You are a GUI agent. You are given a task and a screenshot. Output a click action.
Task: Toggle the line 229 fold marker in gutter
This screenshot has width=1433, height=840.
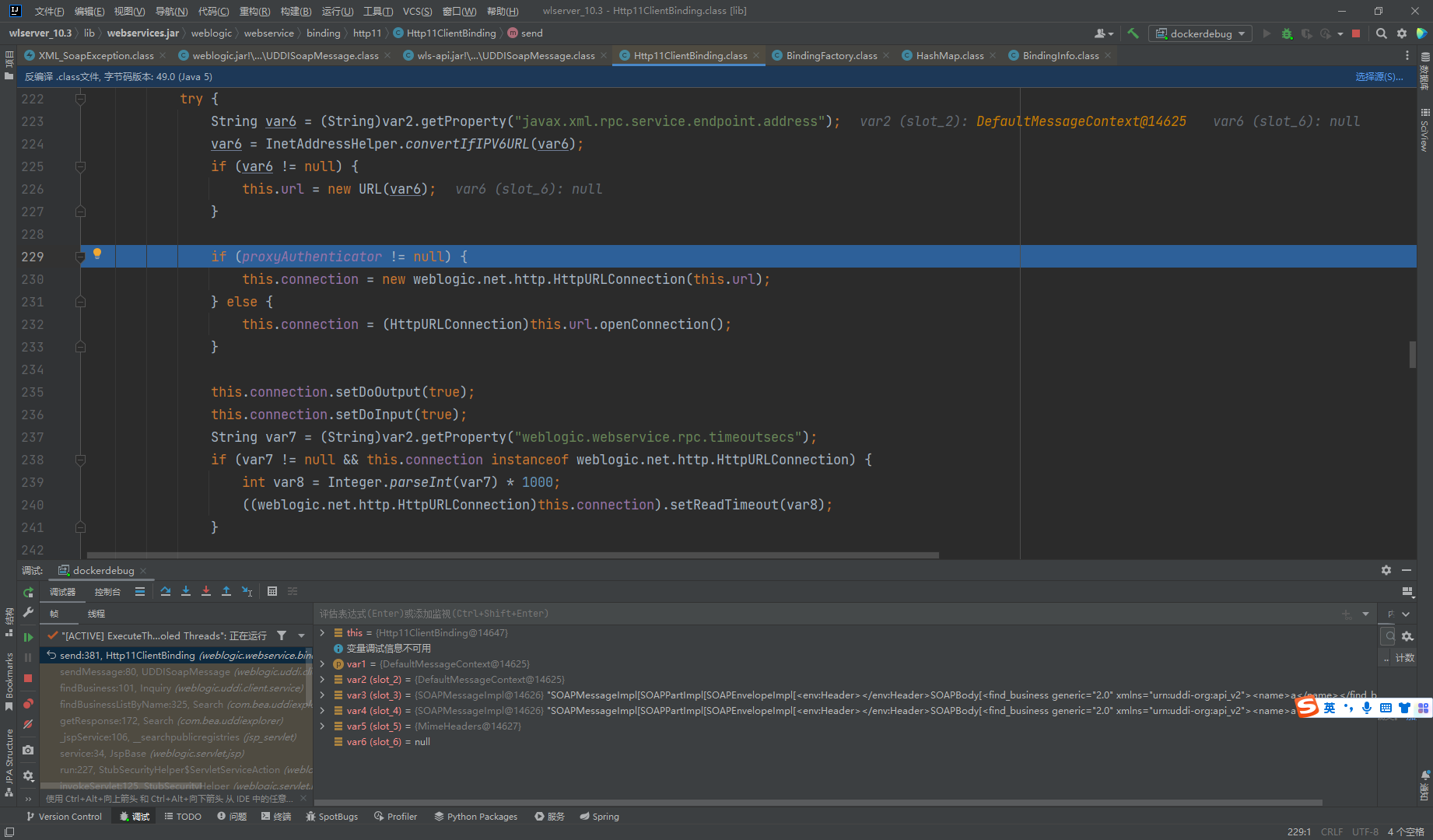(80, 257)
